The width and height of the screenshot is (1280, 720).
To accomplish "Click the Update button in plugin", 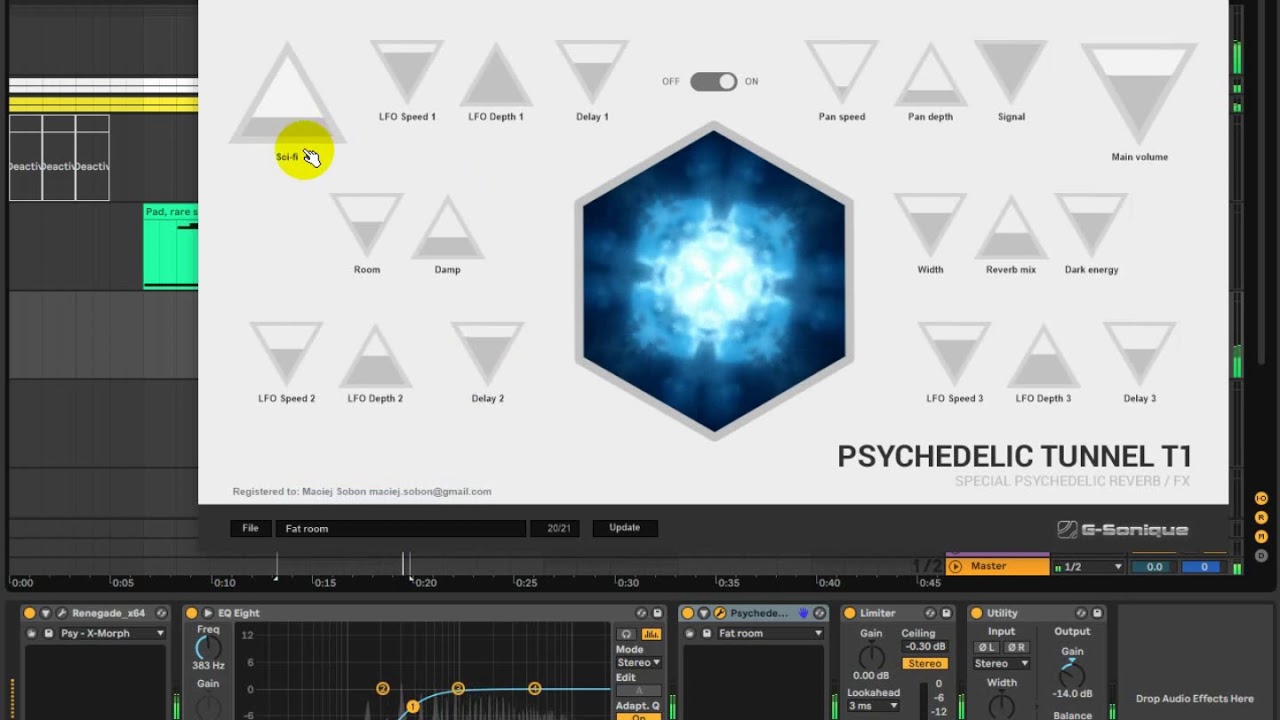I will pos(625,528).
